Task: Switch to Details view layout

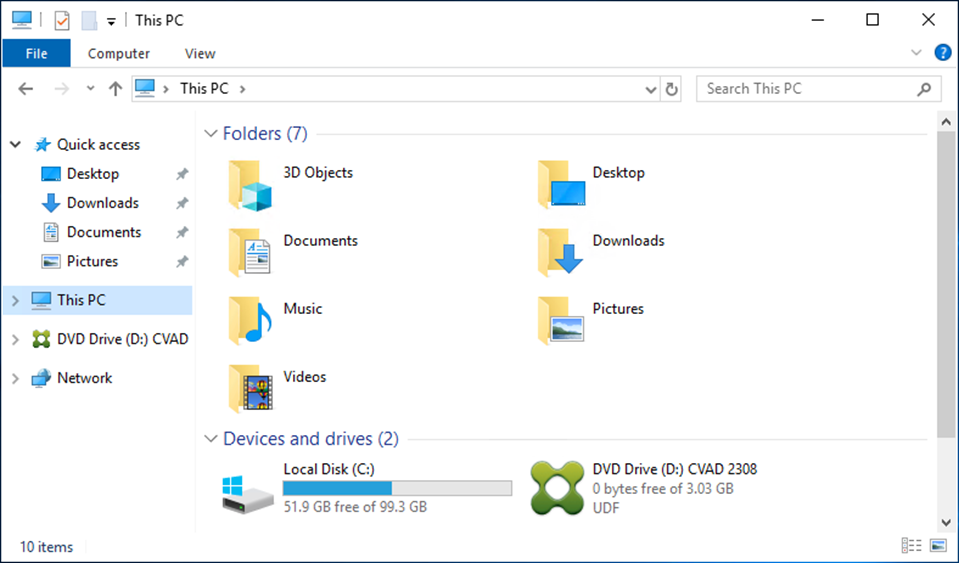Action: coord(911,545)
